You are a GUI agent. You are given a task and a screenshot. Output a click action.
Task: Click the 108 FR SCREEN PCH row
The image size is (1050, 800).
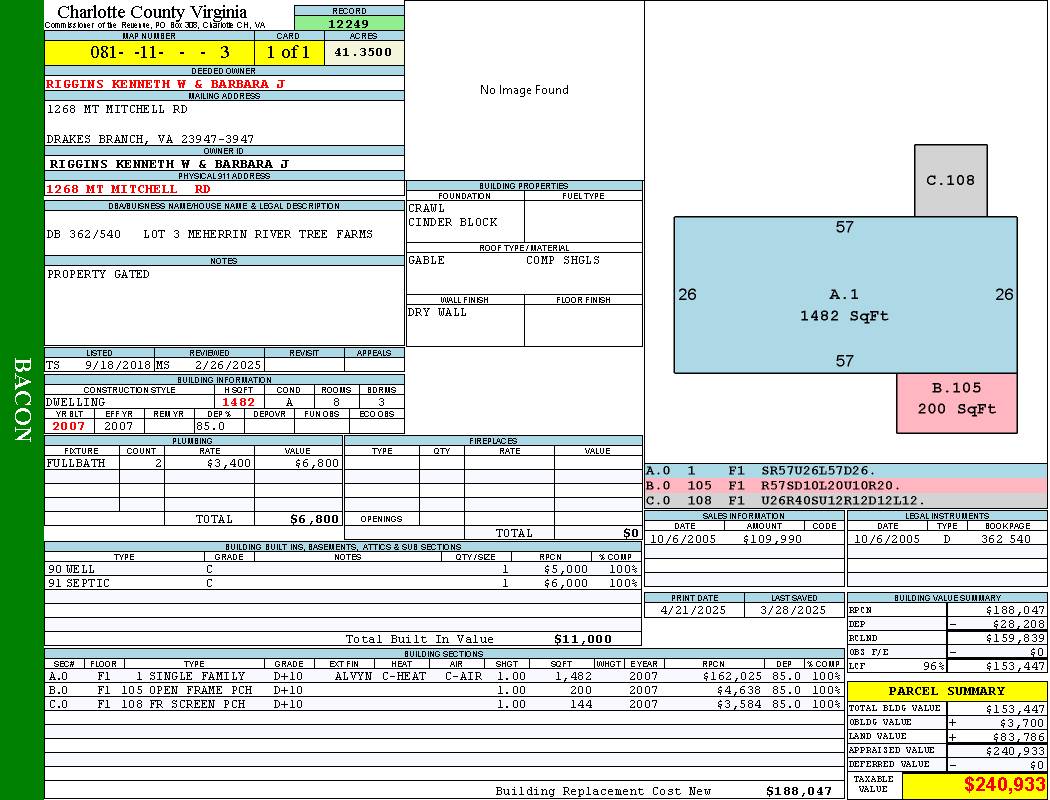point(444,704)
